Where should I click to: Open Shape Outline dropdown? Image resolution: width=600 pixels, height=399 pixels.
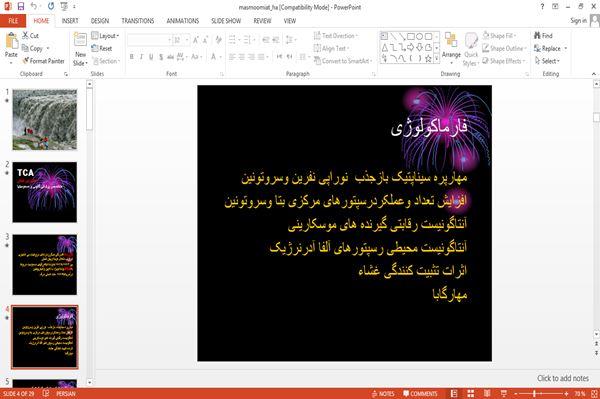[504, 48]
